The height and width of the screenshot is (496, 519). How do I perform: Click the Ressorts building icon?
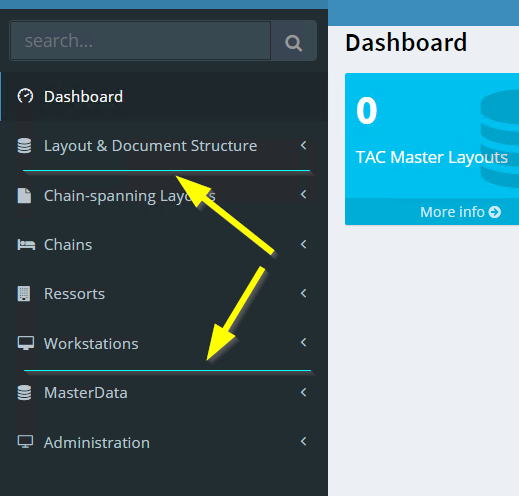click(24, 294)
